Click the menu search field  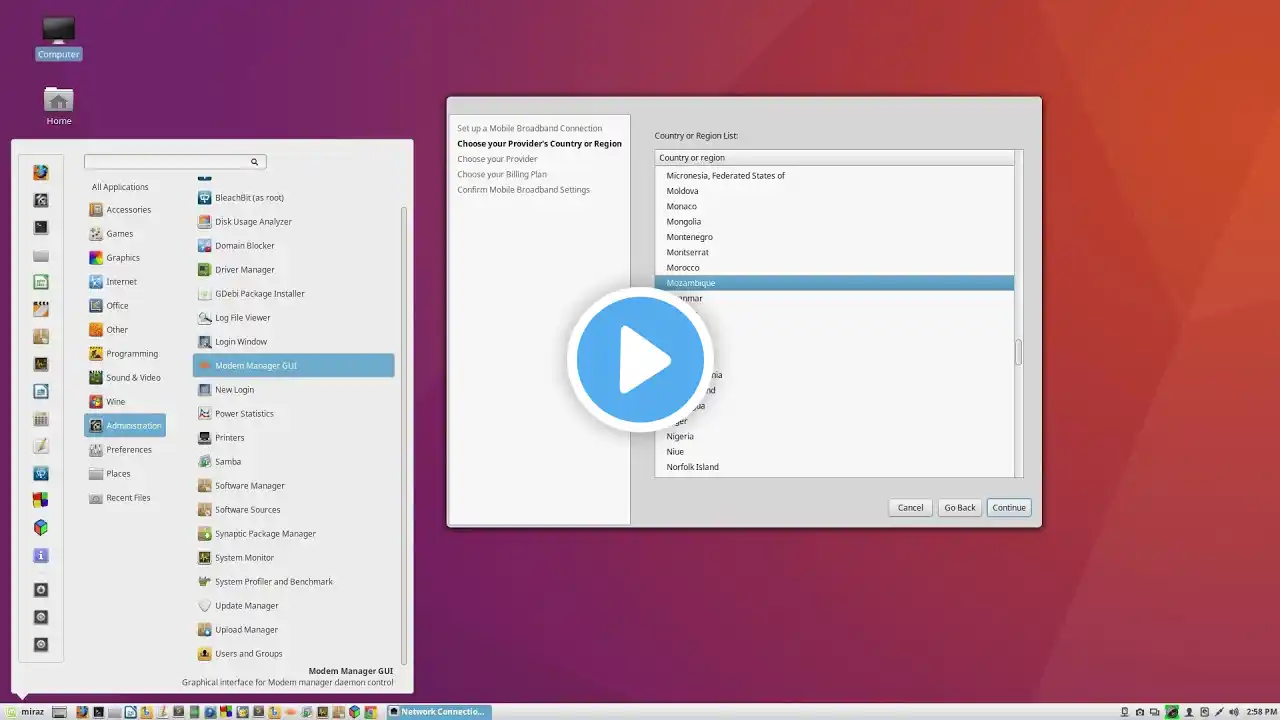[168, 162]
